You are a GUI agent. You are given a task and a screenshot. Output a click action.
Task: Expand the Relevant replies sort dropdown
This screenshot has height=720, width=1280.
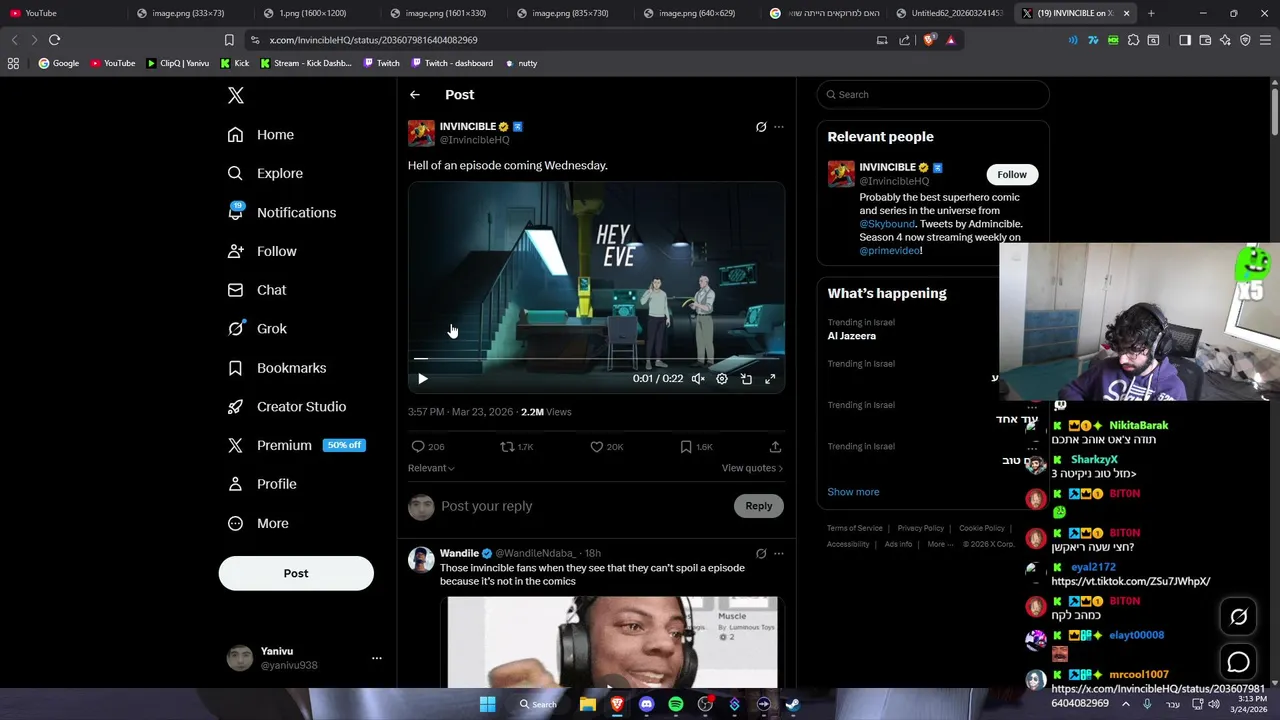pyautogui.click(x=431, y=468)
